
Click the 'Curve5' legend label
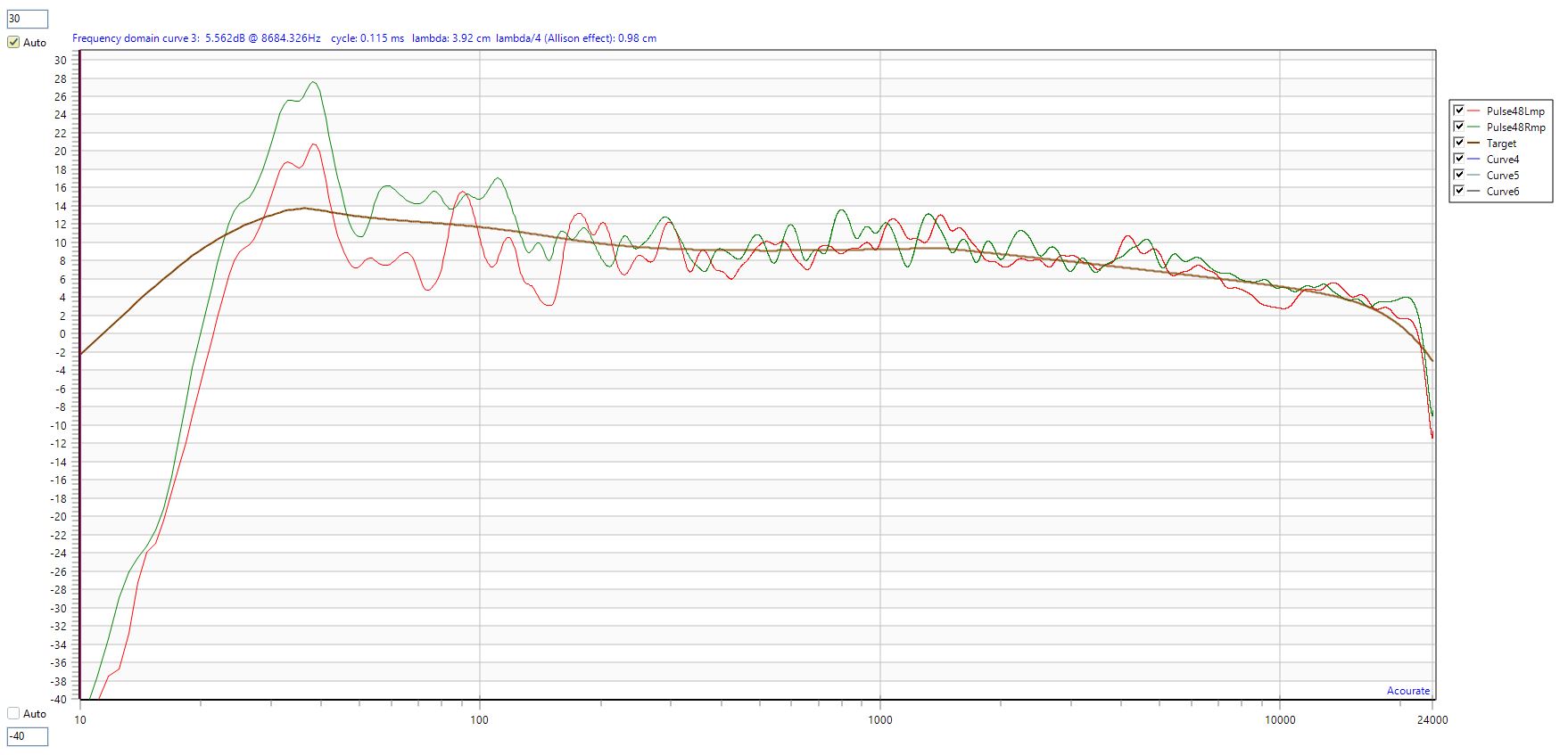1503,176
